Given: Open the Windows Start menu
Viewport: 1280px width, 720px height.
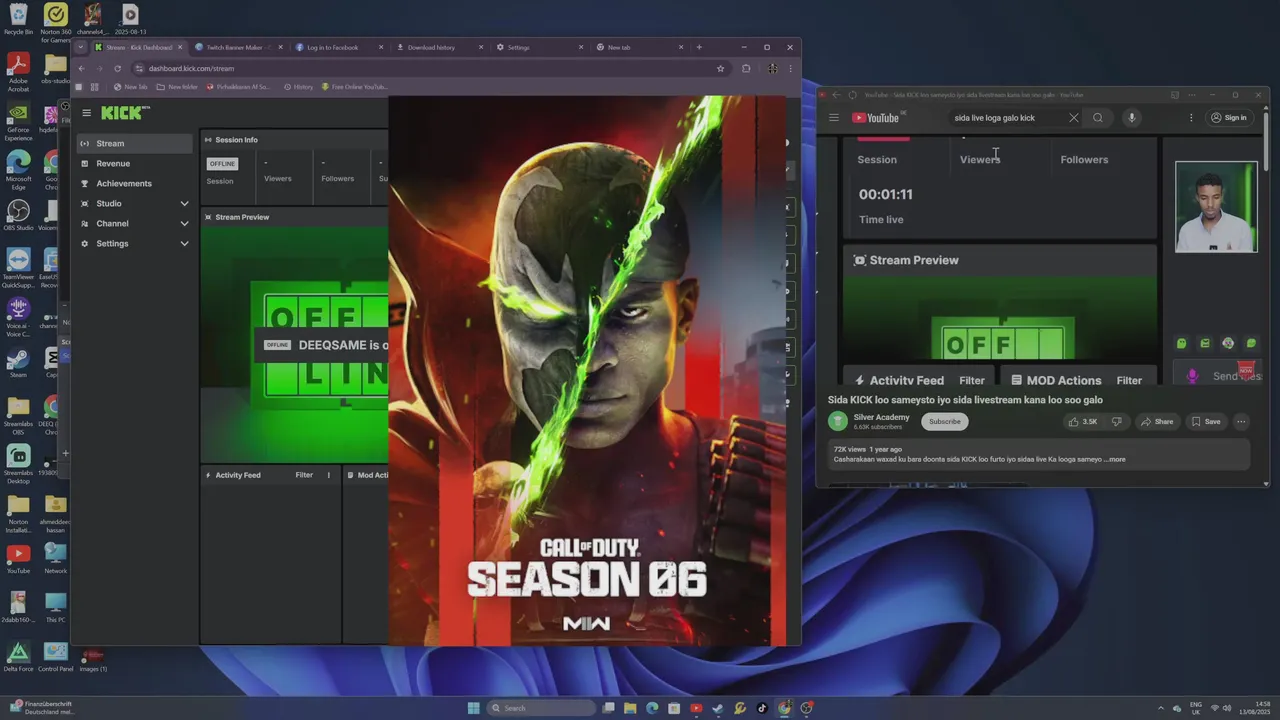Looking at the screenshot, I should 473,708.
